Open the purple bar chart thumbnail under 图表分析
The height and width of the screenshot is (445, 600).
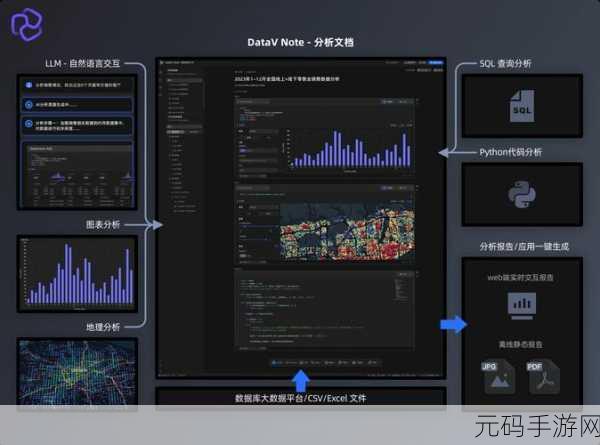77,273
